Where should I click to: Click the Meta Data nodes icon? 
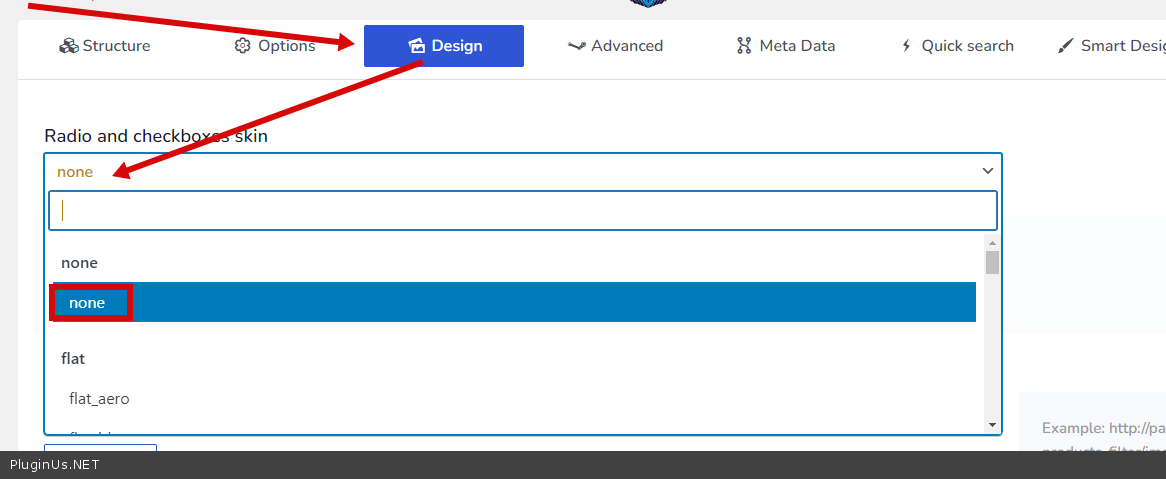[x=744, y=46]
